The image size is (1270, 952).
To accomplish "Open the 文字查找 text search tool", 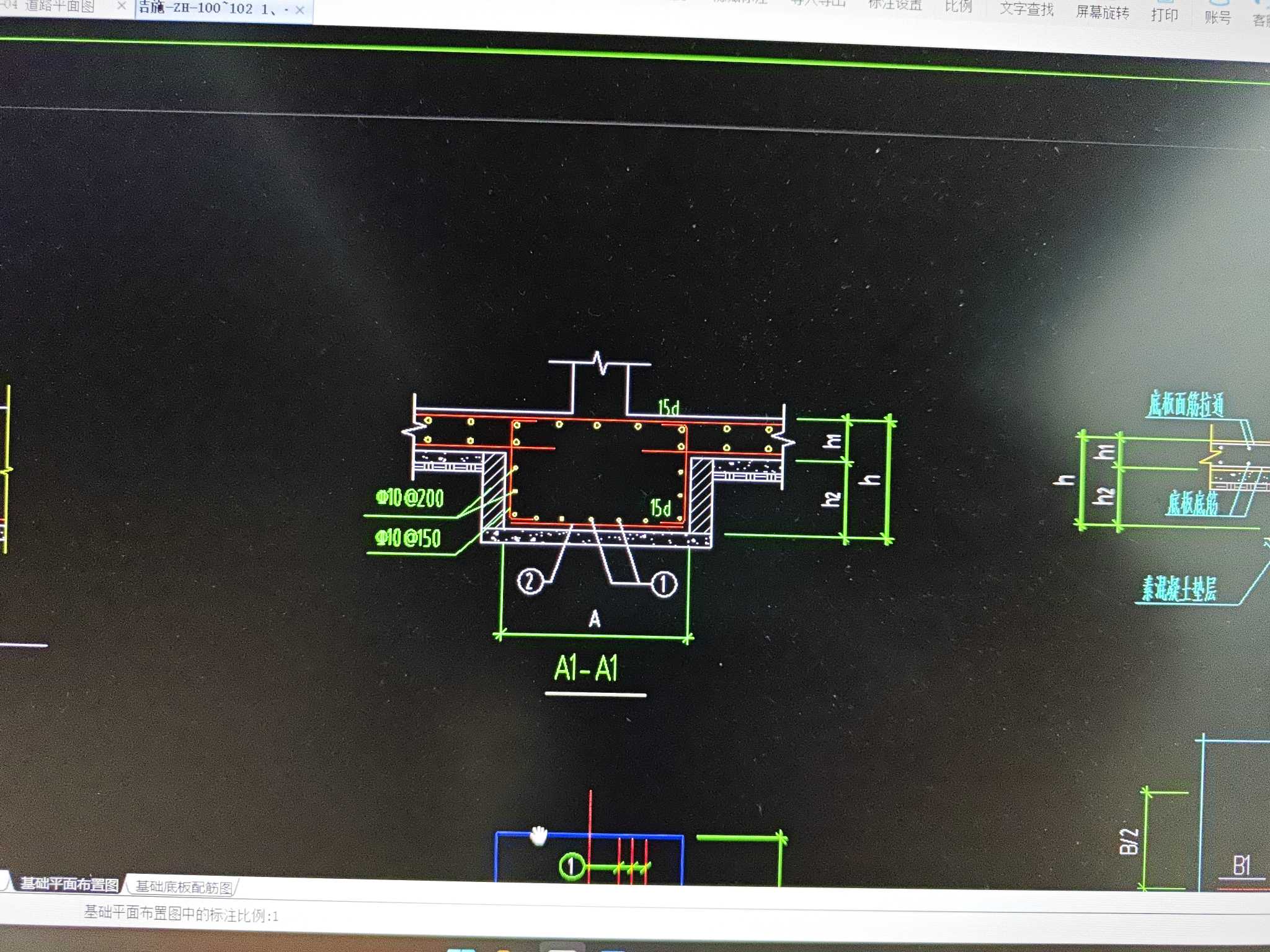I will pos(1026,9).
